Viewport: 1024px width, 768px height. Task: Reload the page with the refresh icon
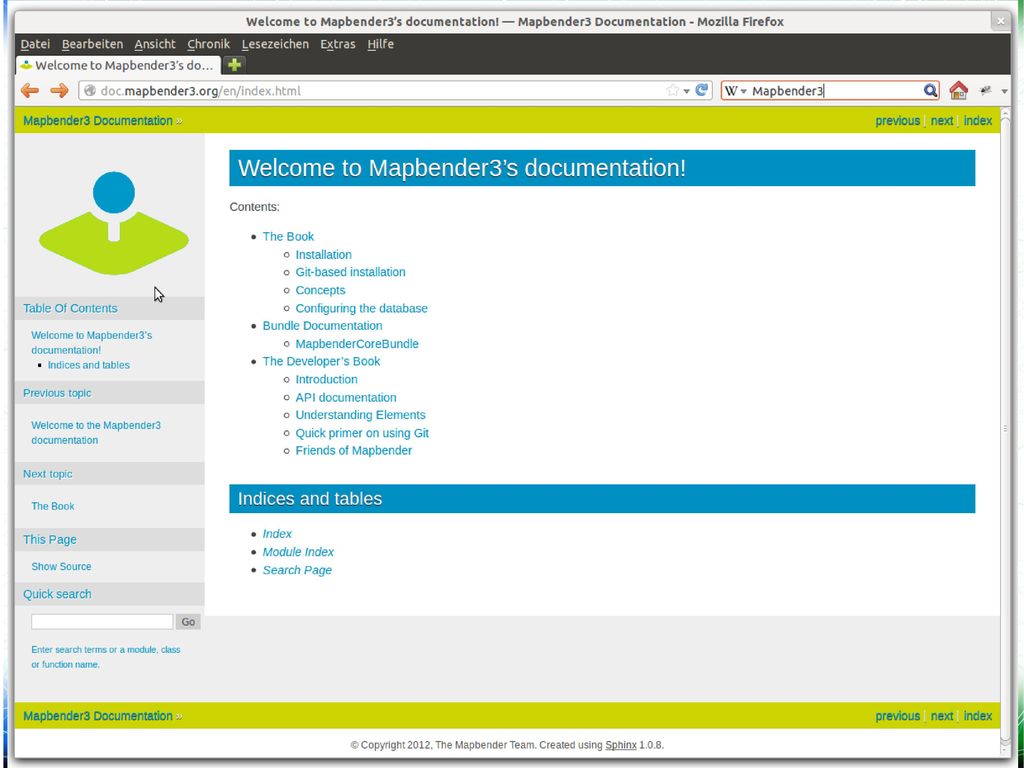pos(702,90)
